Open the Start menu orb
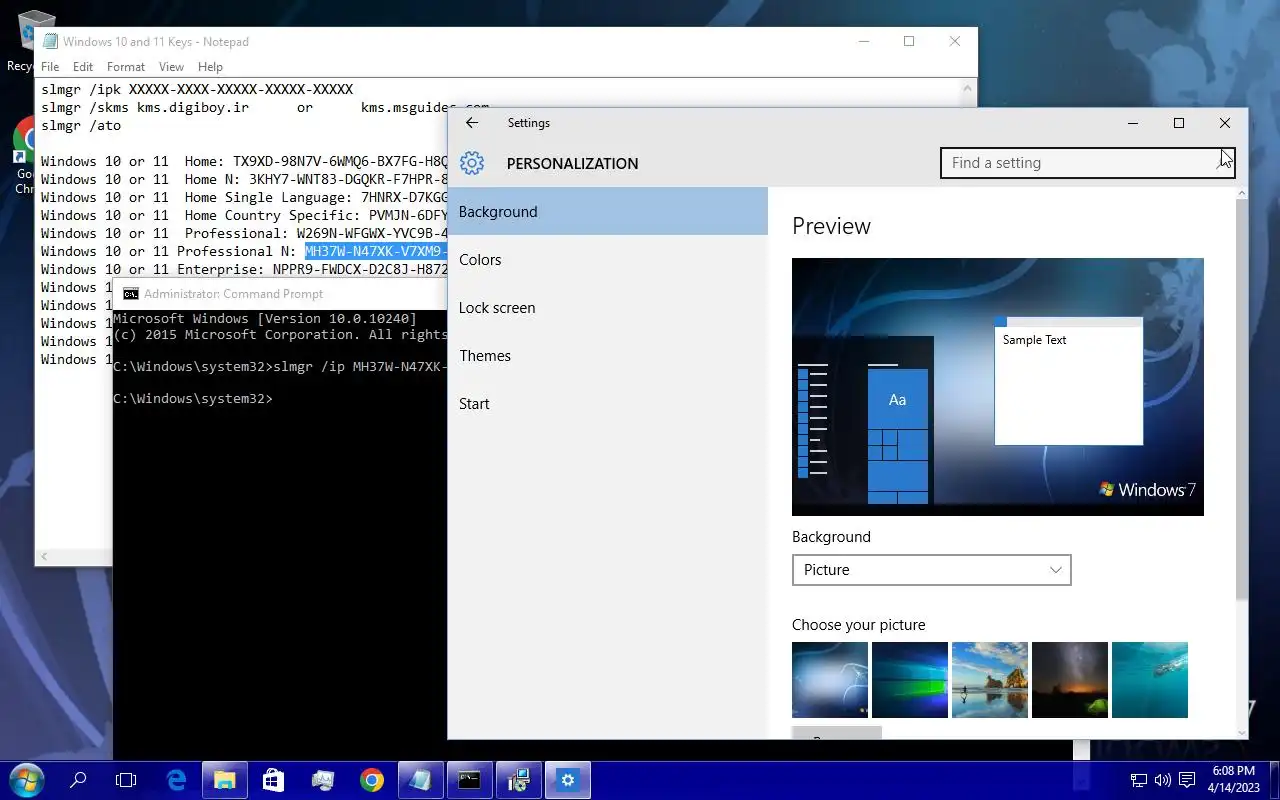Image resolution: width=1280 pixels, height=800 pixels. click(x=25, y=780)
